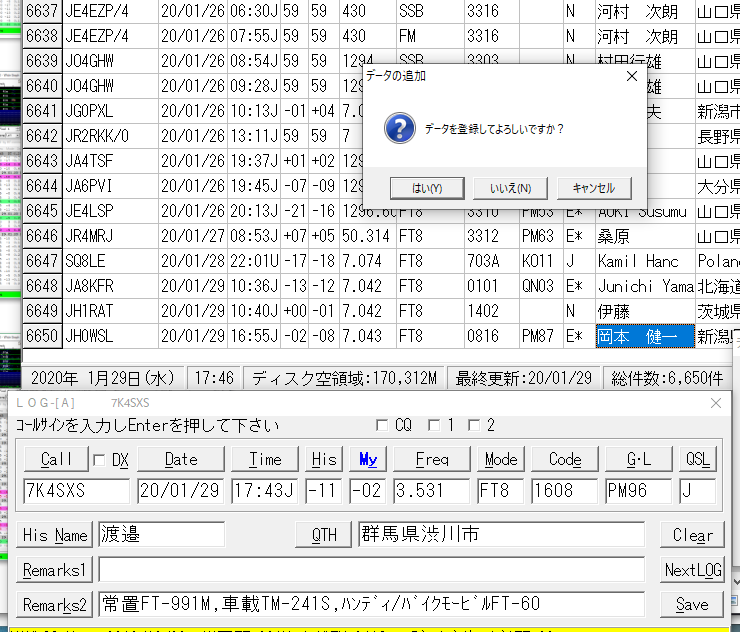The image size is (740, 632).
Task: Click grid locator field showing PM96
Action: click(639, 490)
